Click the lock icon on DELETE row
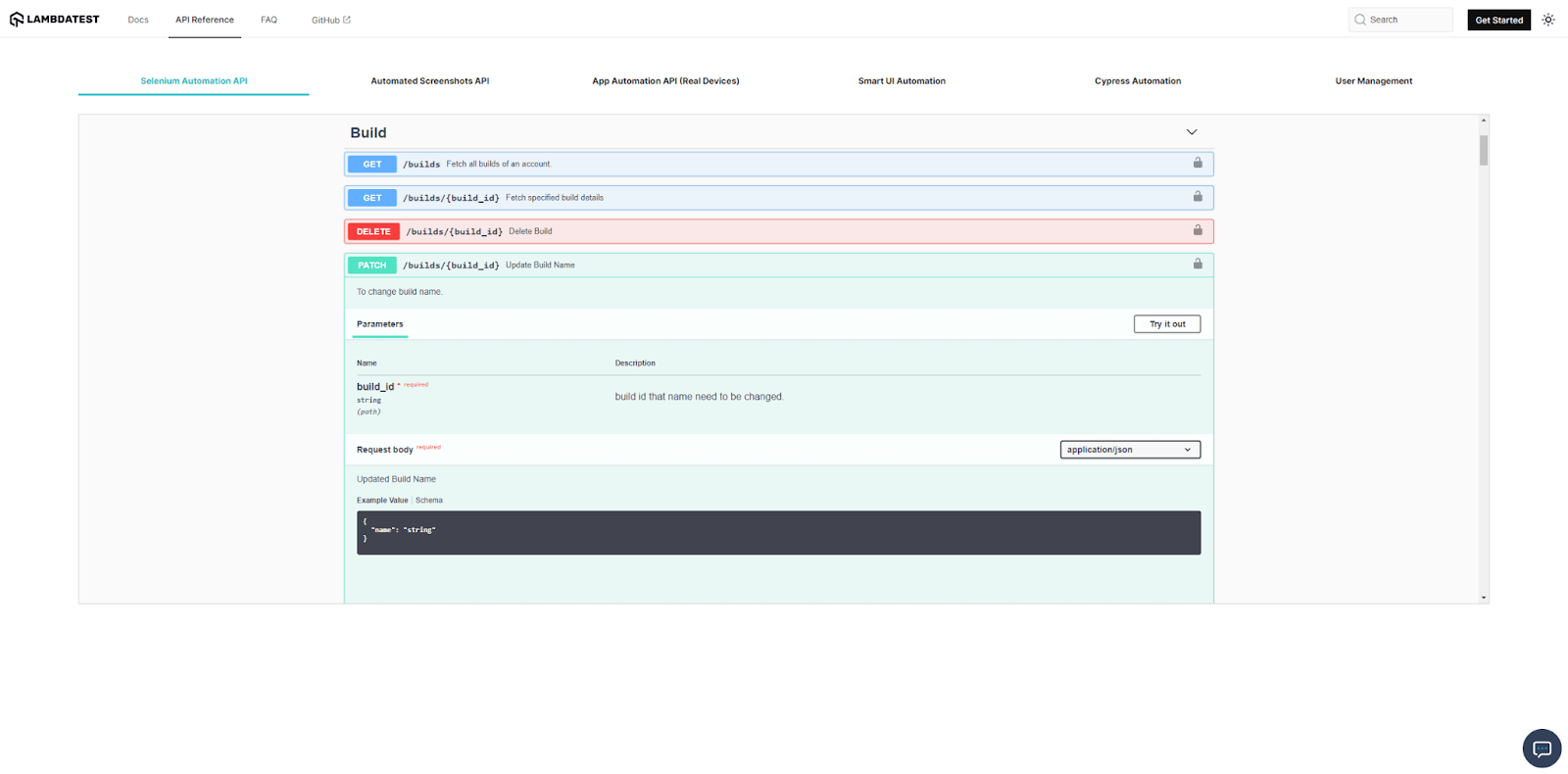This screenshot has height=774, width=1568. click(x=1198, y=230)
